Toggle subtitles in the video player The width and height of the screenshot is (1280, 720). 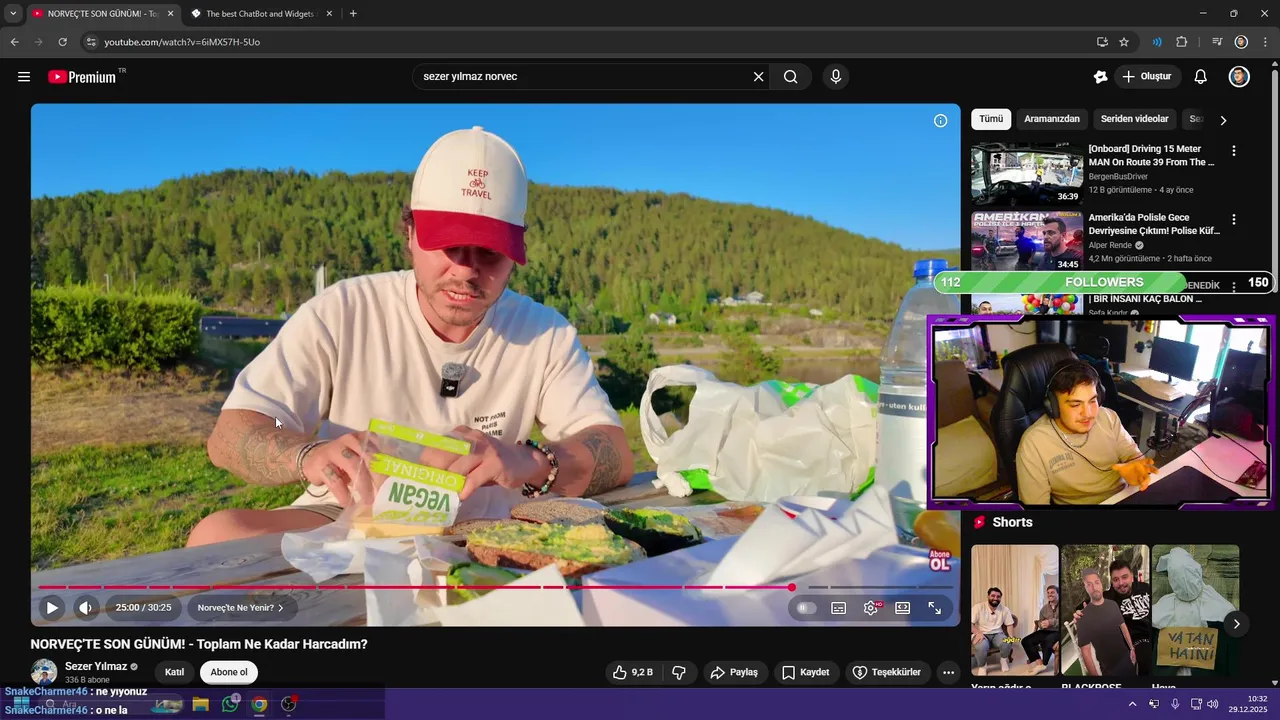(x=838, y=607)
